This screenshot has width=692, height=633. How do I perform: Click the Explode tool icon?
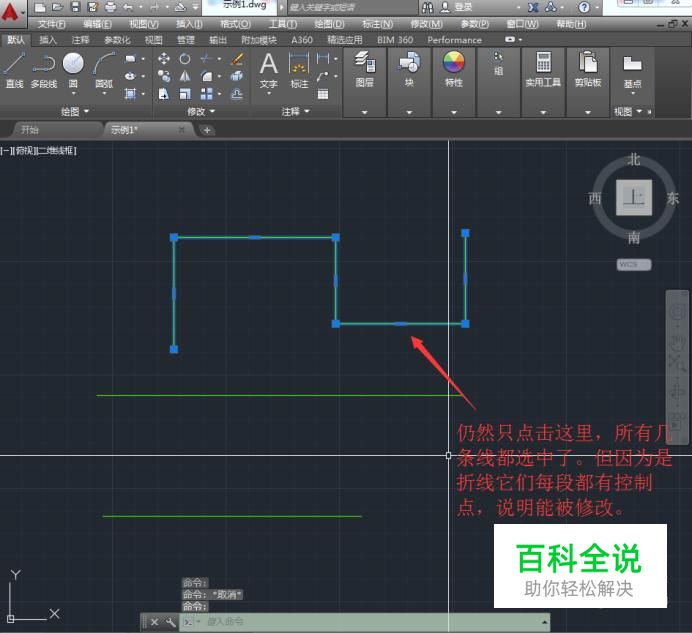point(237,76)
